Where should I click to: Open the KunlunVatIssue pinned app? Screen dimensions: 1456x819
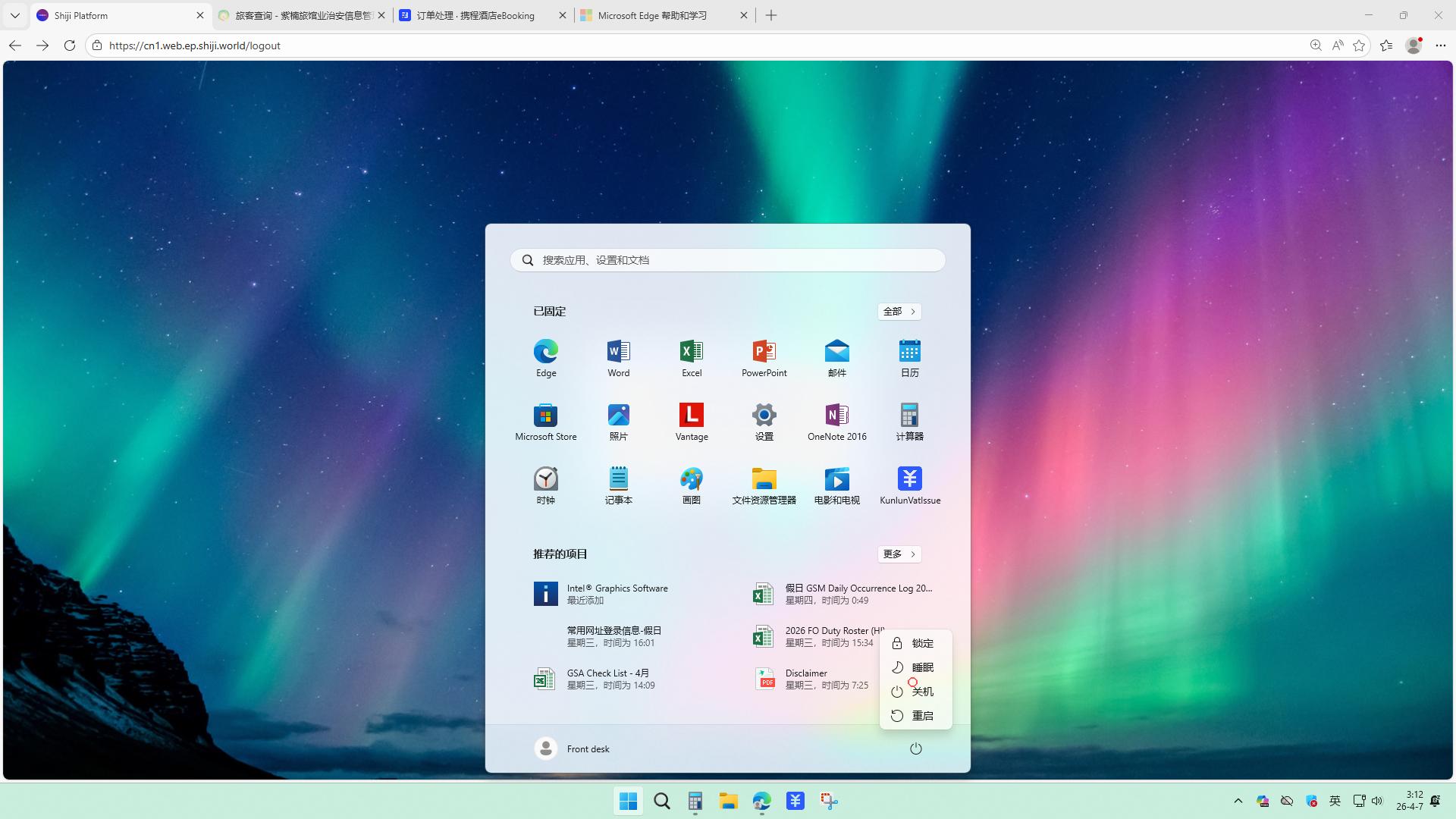click(909, 485)
